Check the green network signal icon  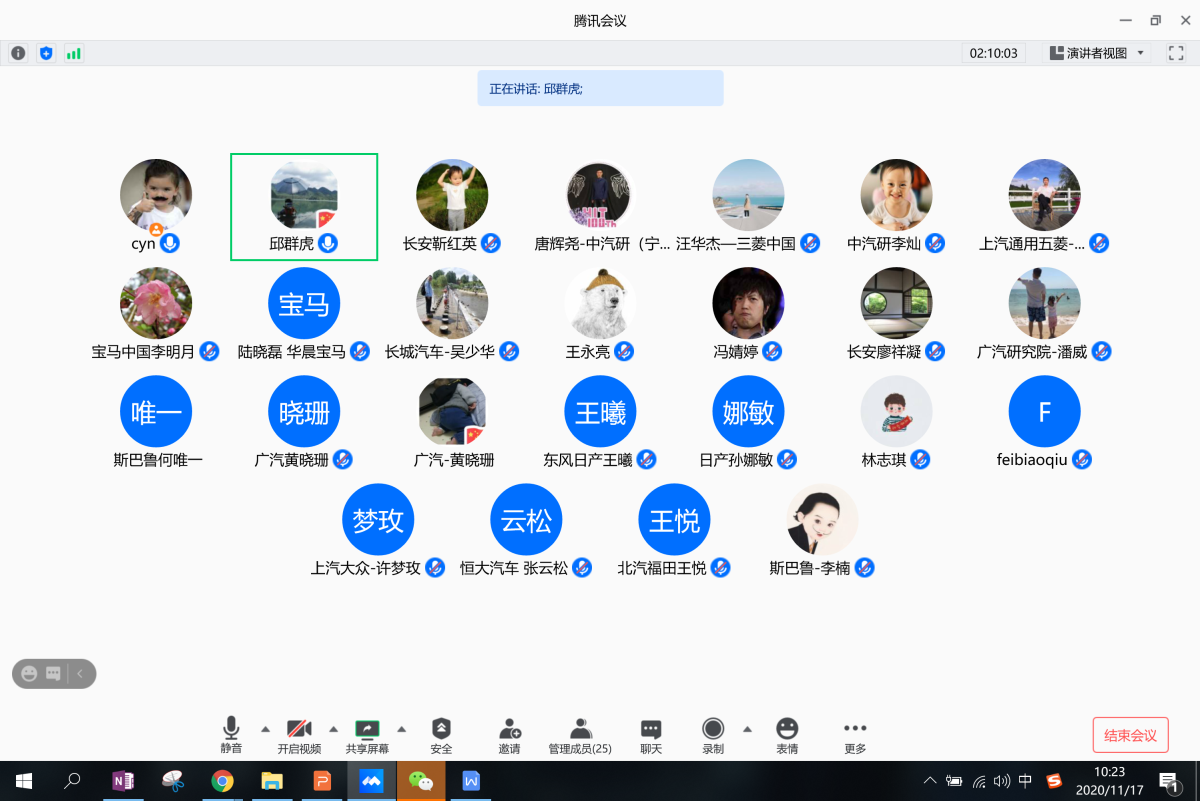74,53
